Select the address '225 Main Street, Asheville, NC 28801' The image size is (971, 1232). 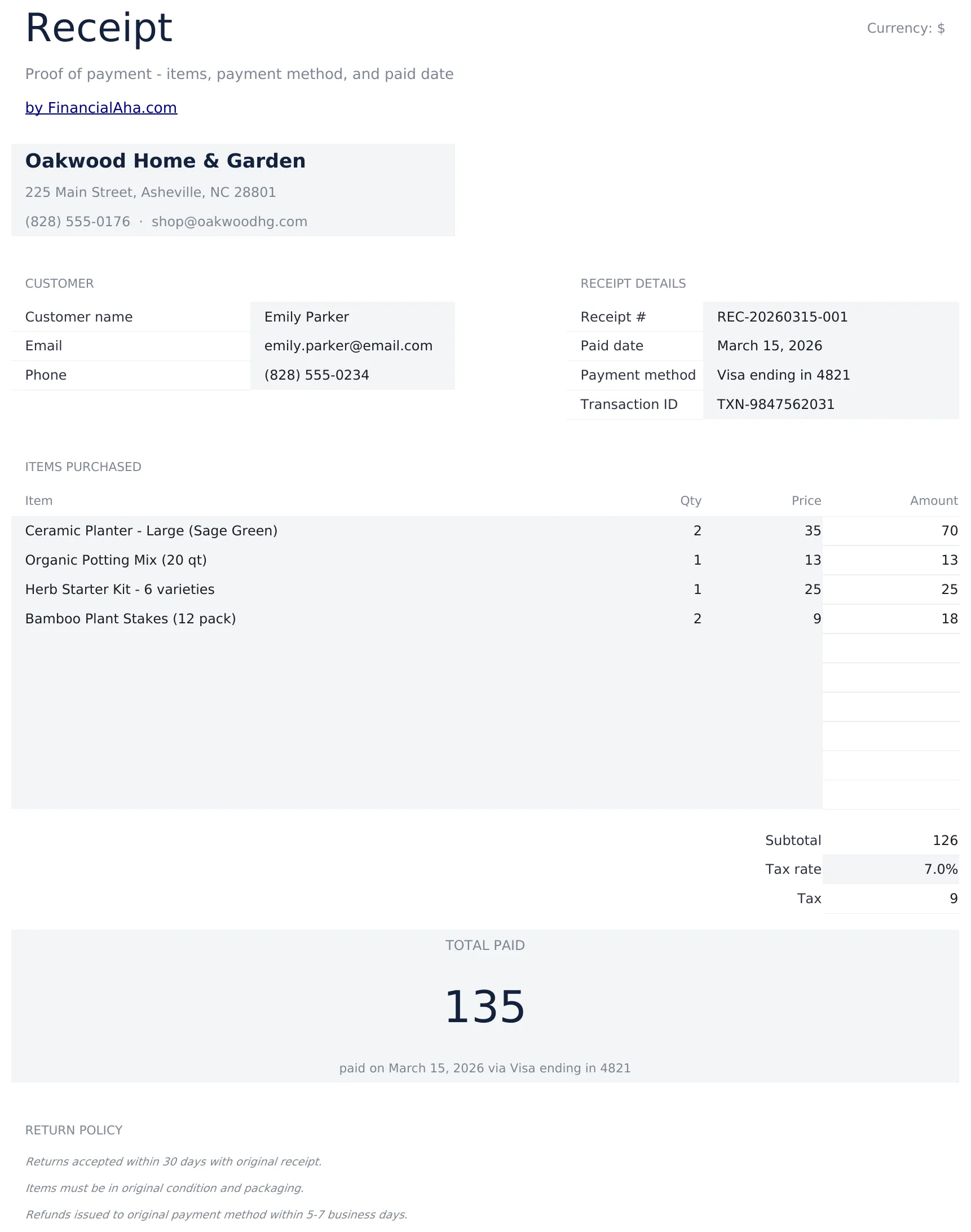[x=151, y=192]
